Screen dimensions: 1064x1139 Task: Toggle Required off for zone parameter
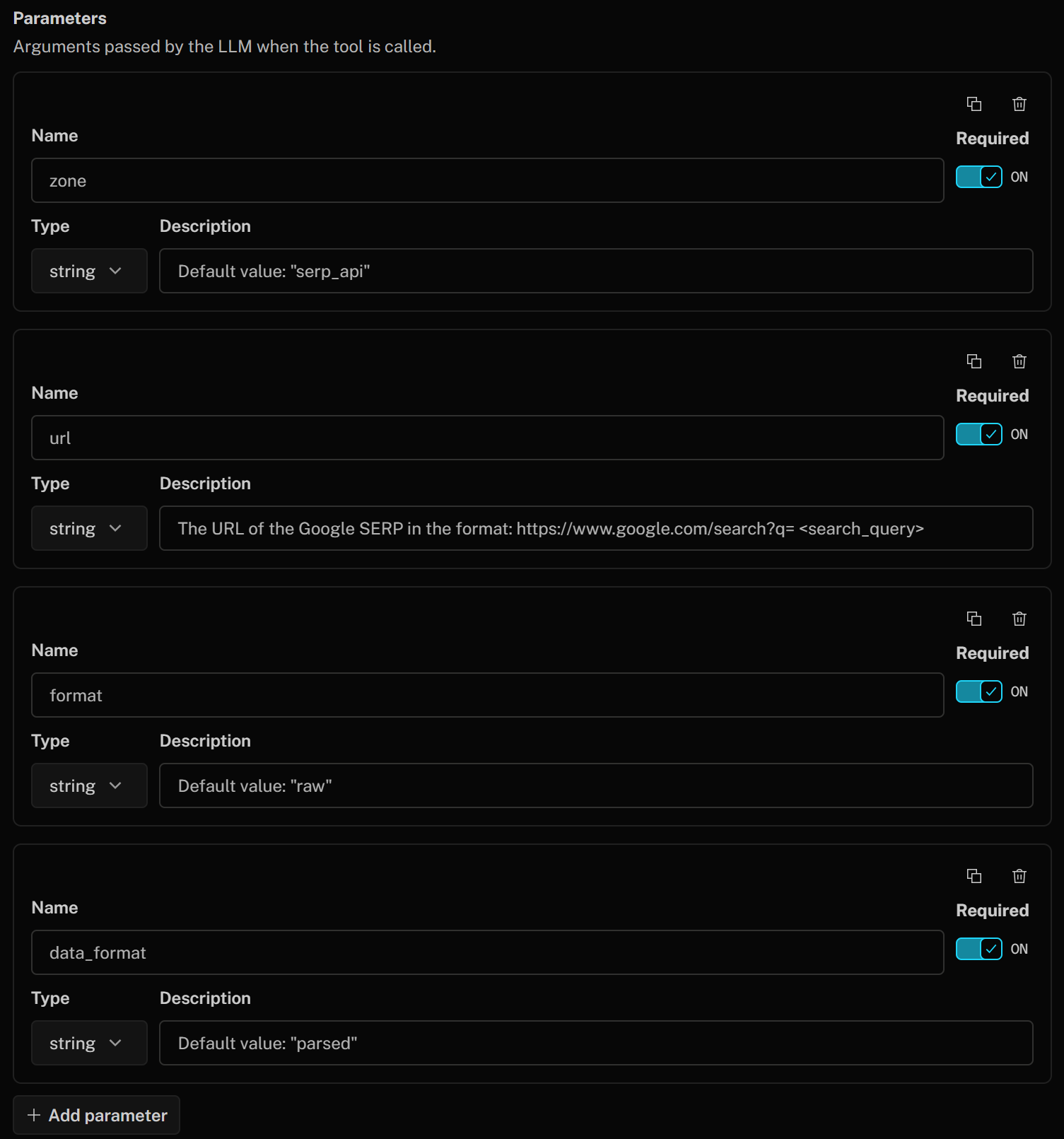pyautogui.click(x=978, y=177)
